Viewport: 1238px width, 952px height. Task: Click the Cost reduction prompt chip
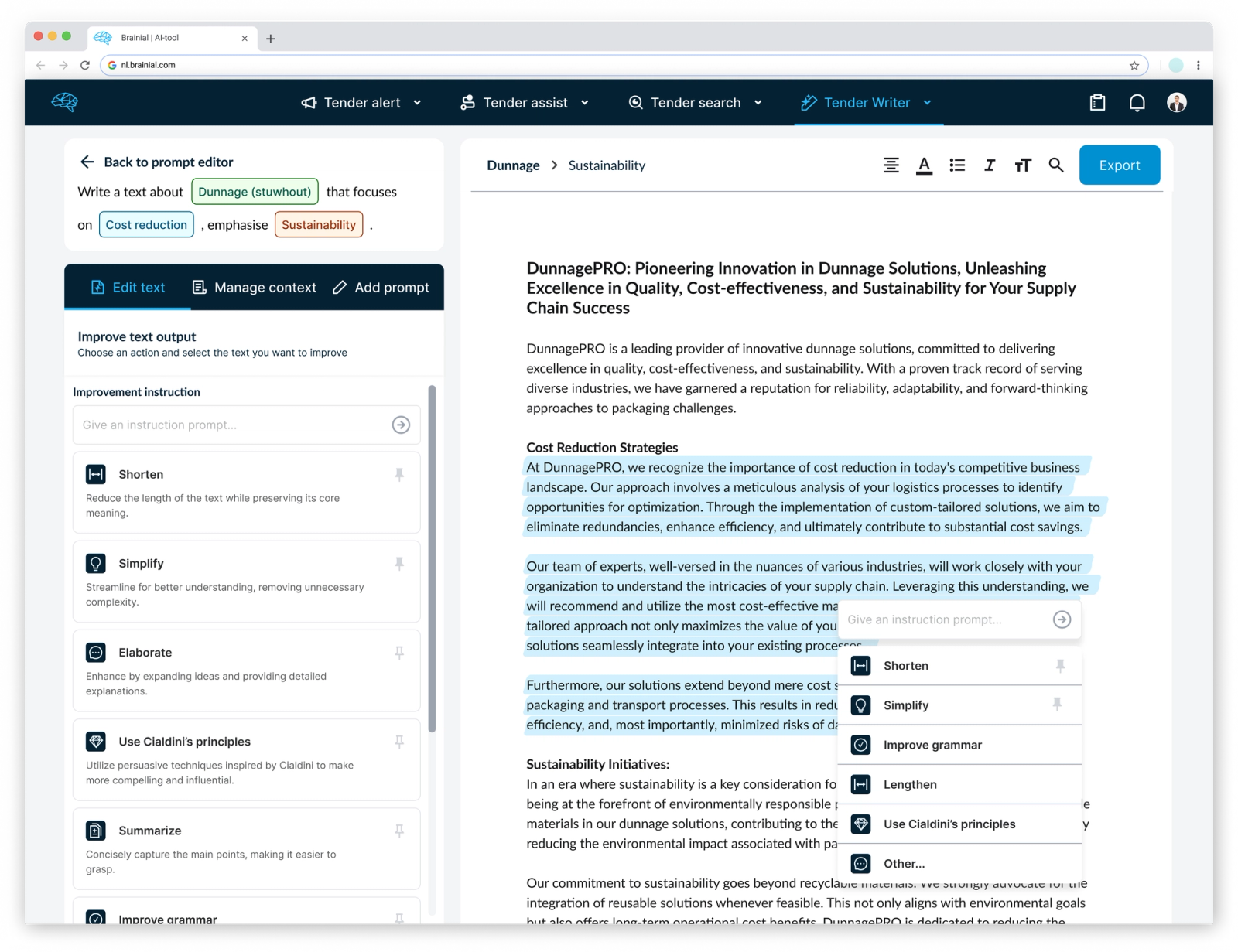[x=146, y=224]
